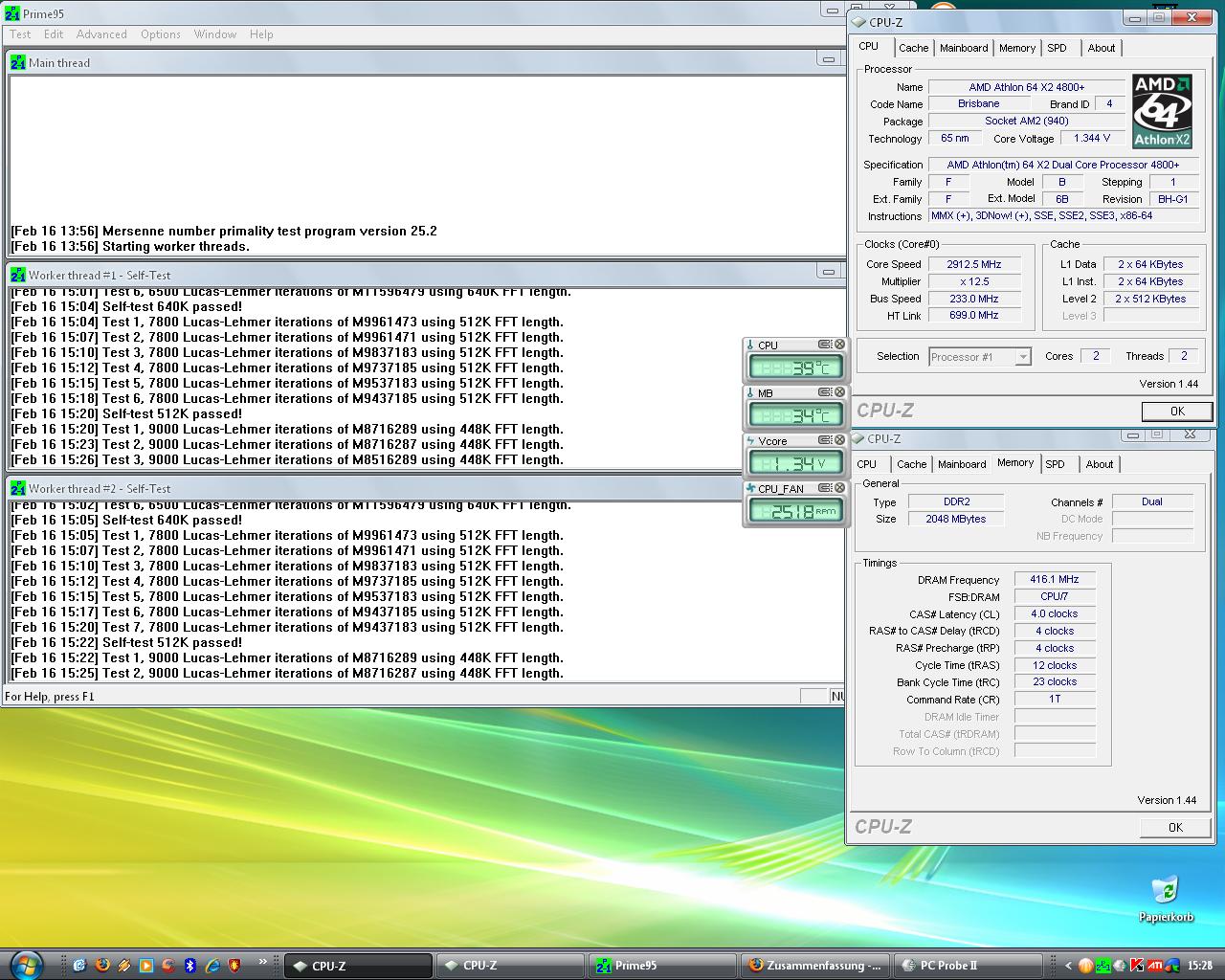Click the Bluetooth Quick Launch icon
The width and height of the screenshot is (1225, 980).
click(189, 965)
